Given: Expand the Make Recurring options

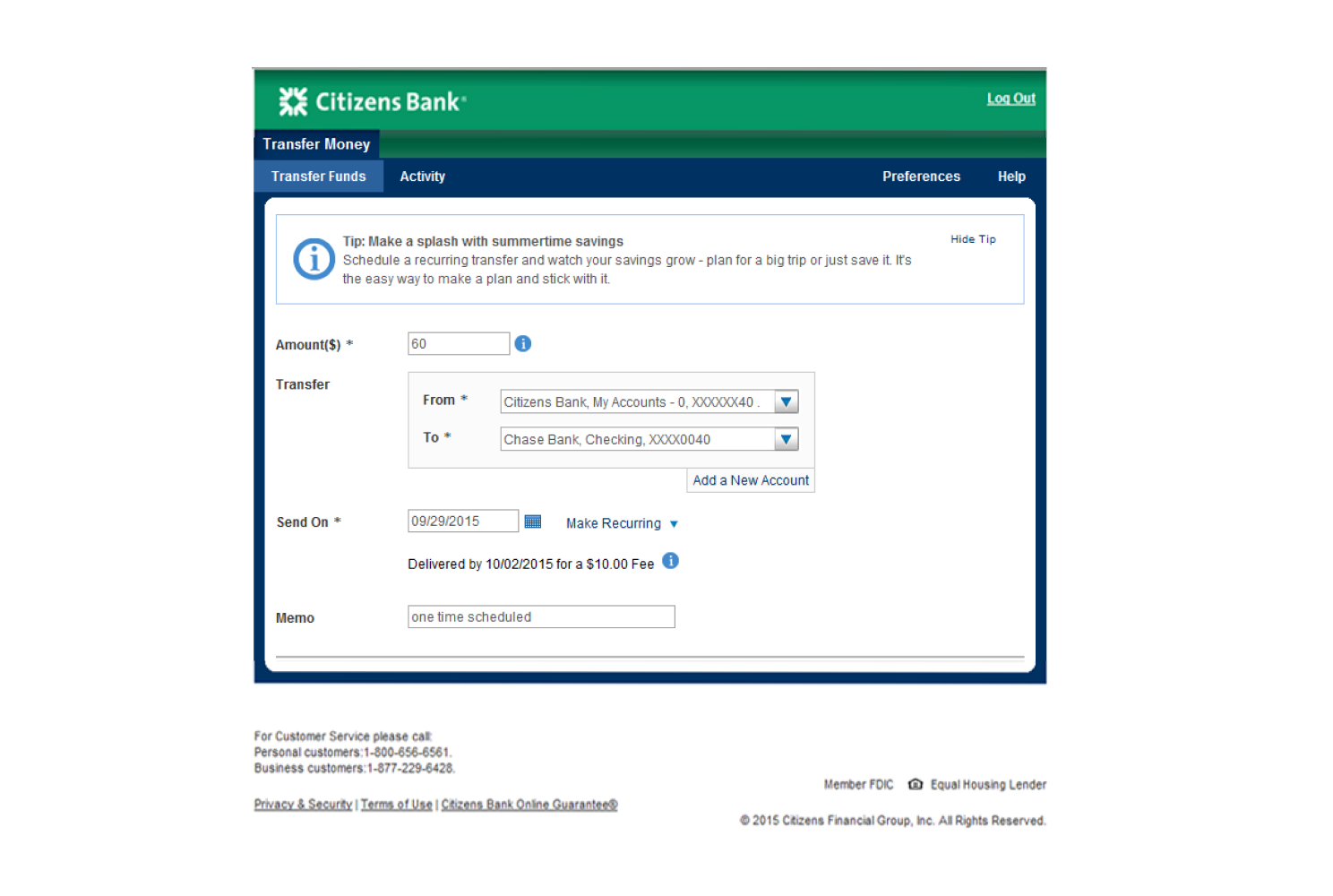Looking at the screenshot, I should point(622,523).
